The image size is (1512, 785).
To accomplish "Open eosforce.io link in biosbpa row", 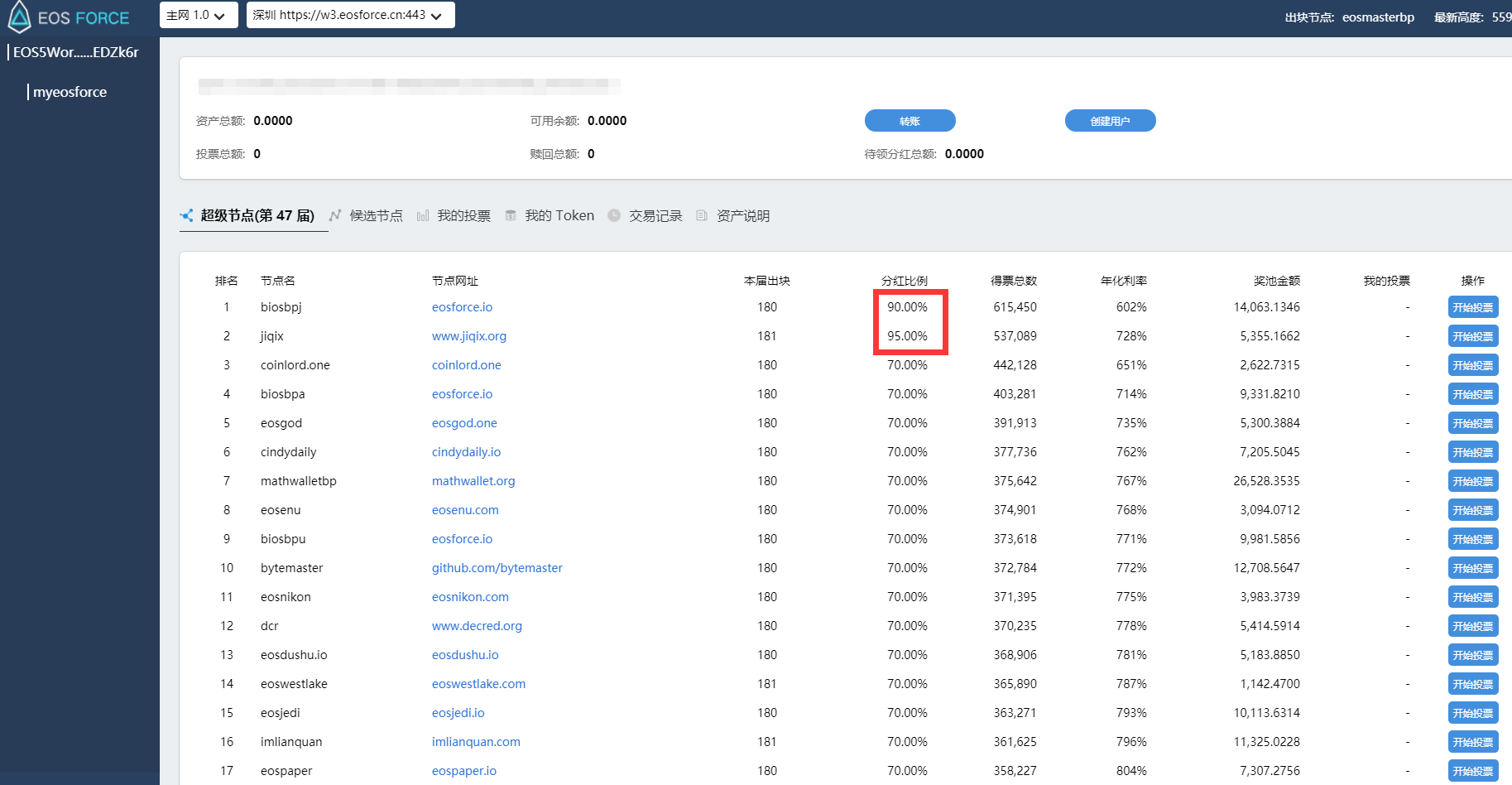I will pos(462,394).
